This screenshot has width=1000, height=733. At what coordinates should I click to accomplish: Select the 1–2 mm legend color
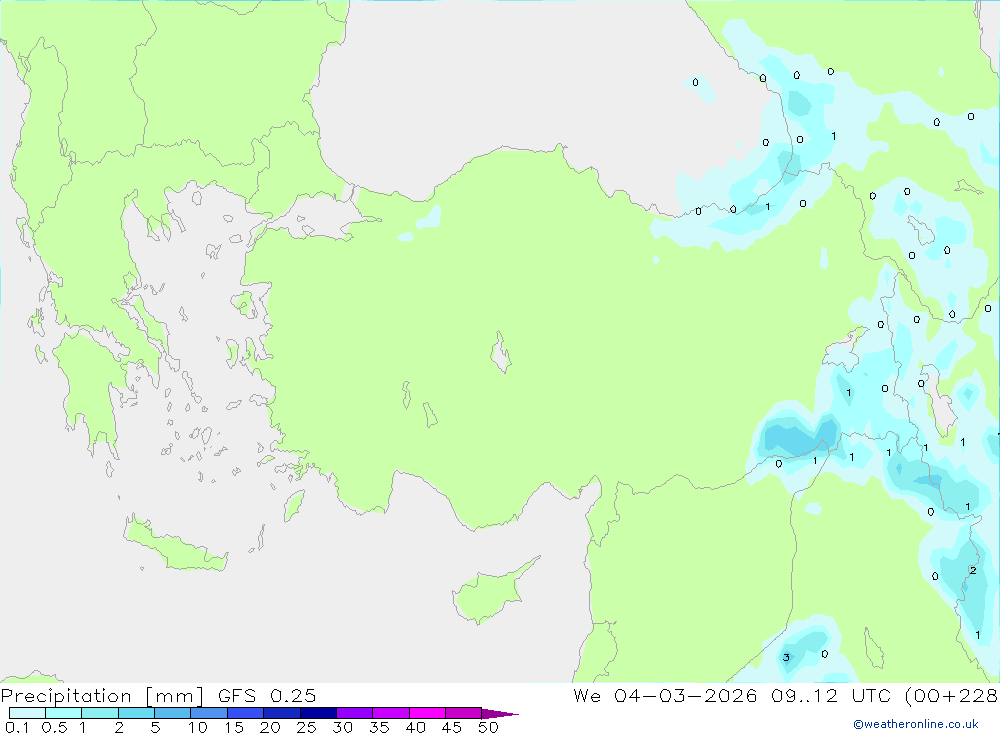(100, 713)
